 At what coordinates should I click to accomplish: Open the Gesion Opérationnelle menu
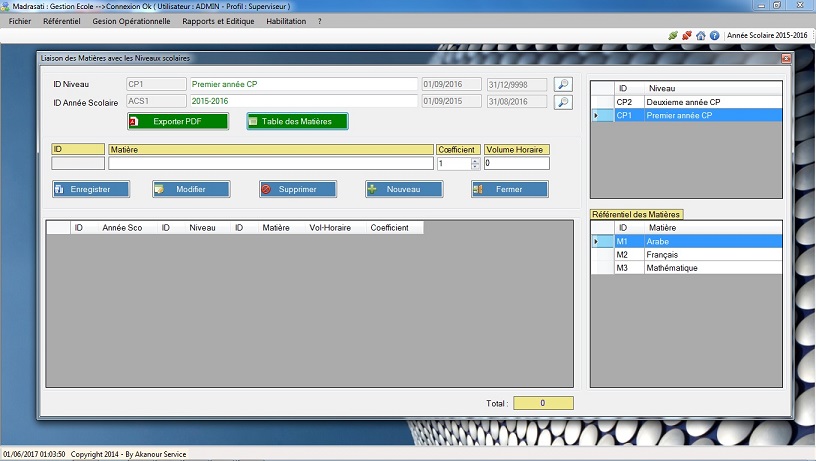[x=131, y=21]
